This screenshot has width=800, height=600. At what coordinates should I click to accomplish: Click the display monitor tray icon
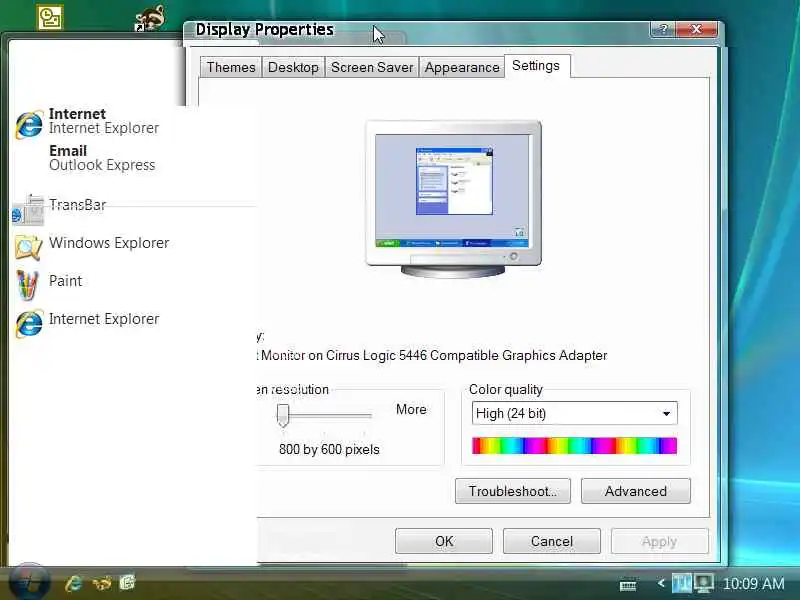pos(703,583)
